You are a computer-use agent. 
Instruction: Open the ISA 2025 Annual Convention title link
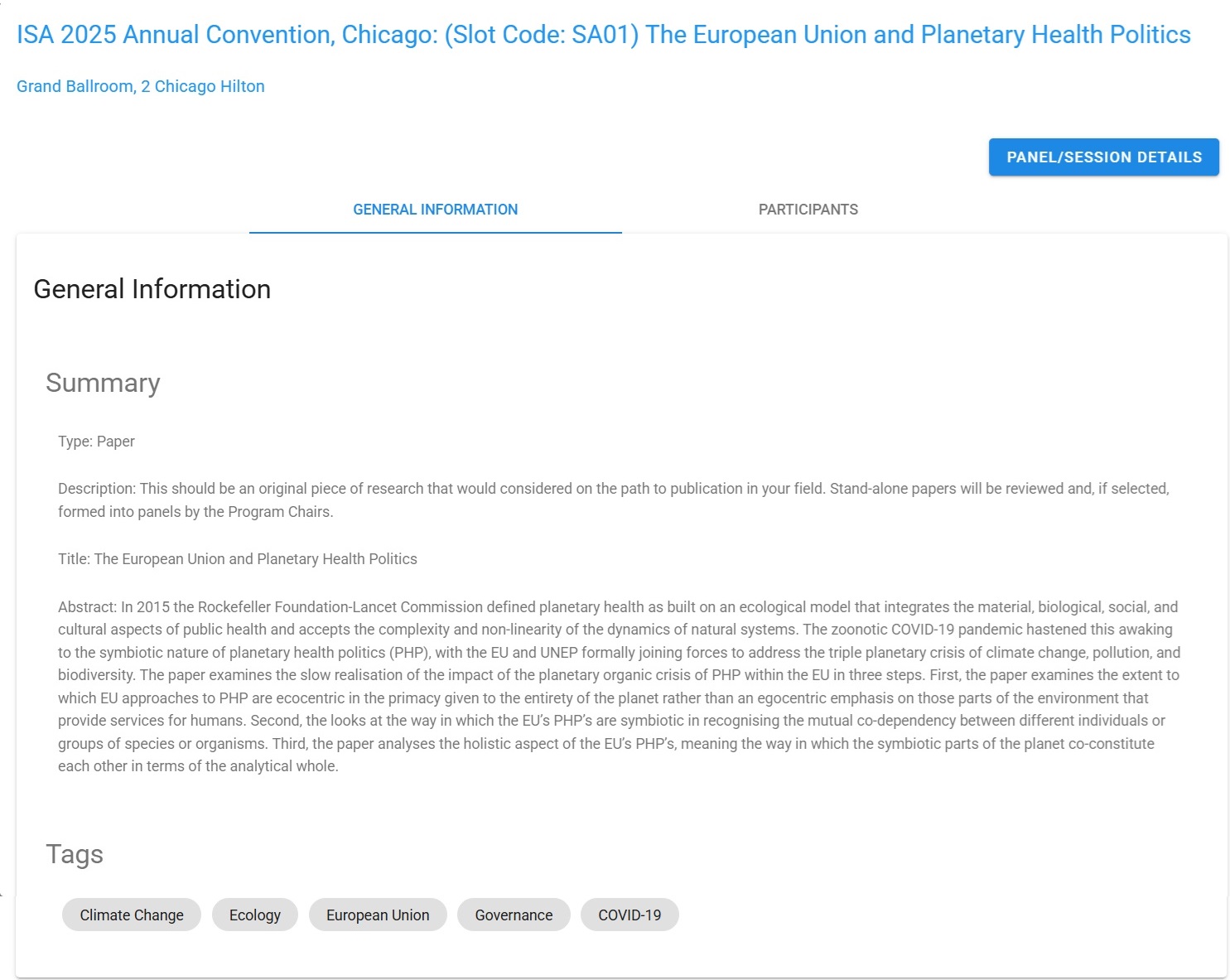tap(604, 35)
